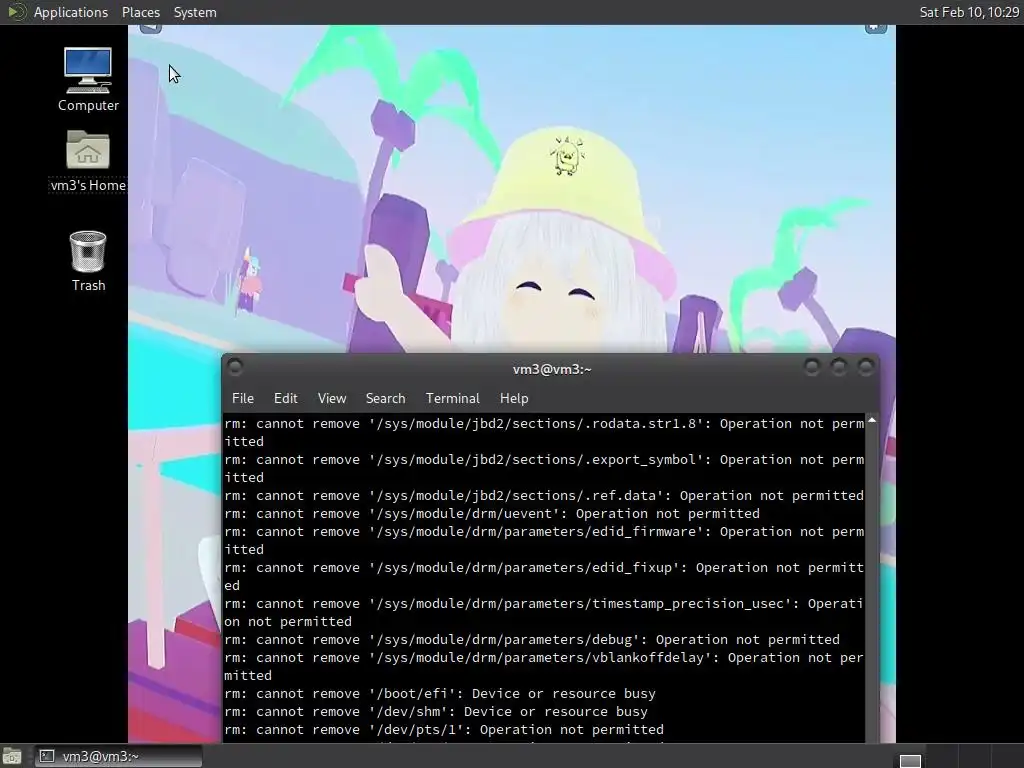This screenshot has width=1024, height=768.
Task: Click the '/dev/pts/1' Operation not permitted line
Action: coord(443,729)
